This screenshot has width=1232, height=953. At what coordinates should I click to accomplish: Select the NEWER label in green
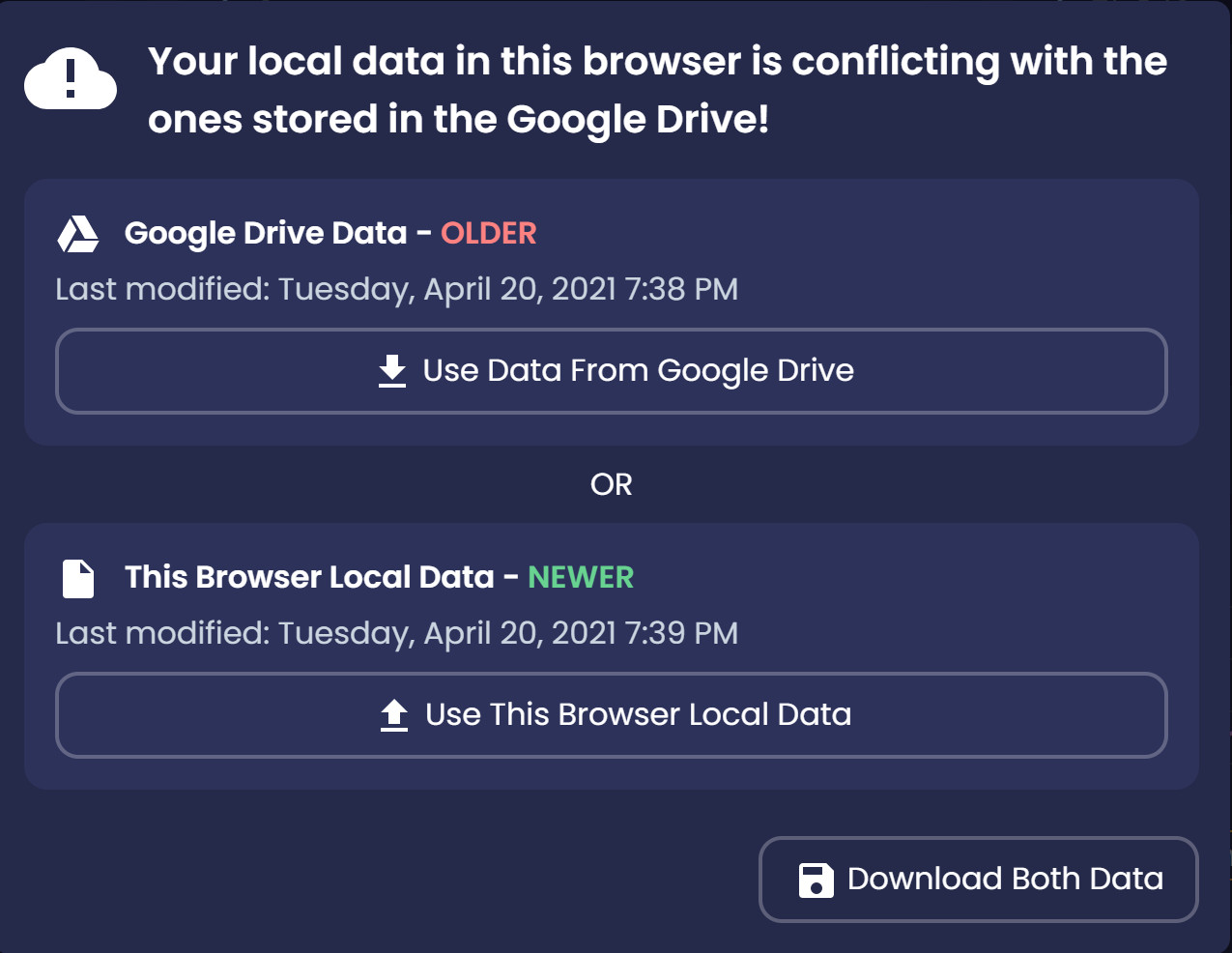pyautogui.click(x=580, y=577)
